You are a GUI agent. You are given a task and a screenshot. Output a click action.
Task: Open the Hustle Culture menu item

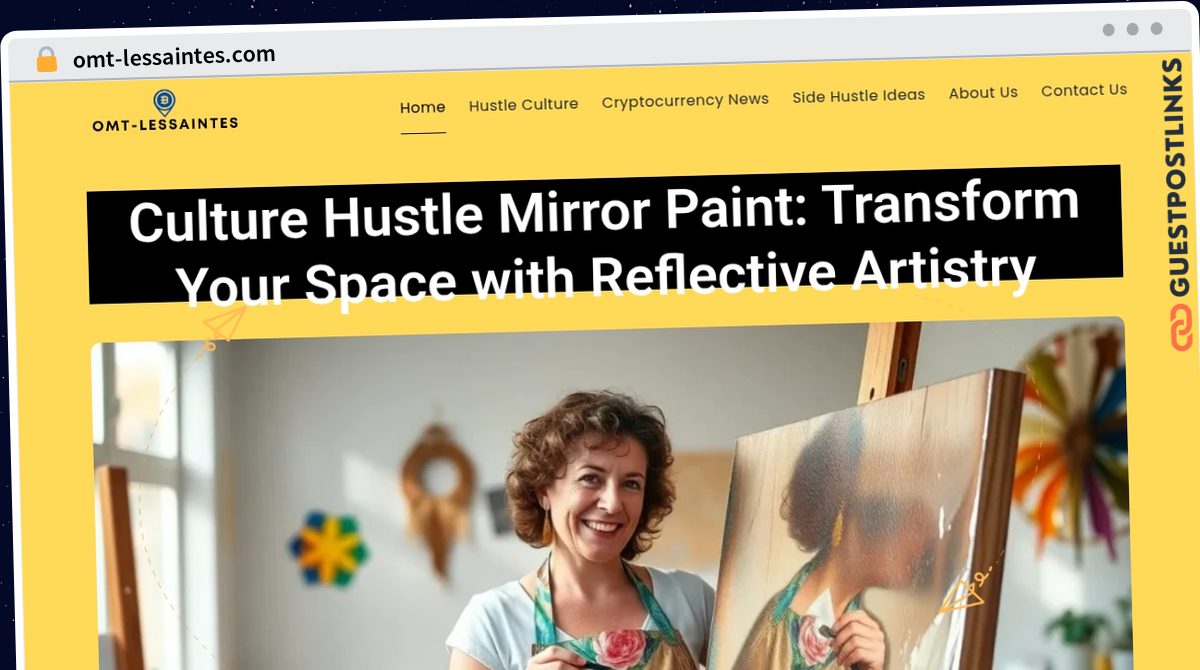(523, 104)
